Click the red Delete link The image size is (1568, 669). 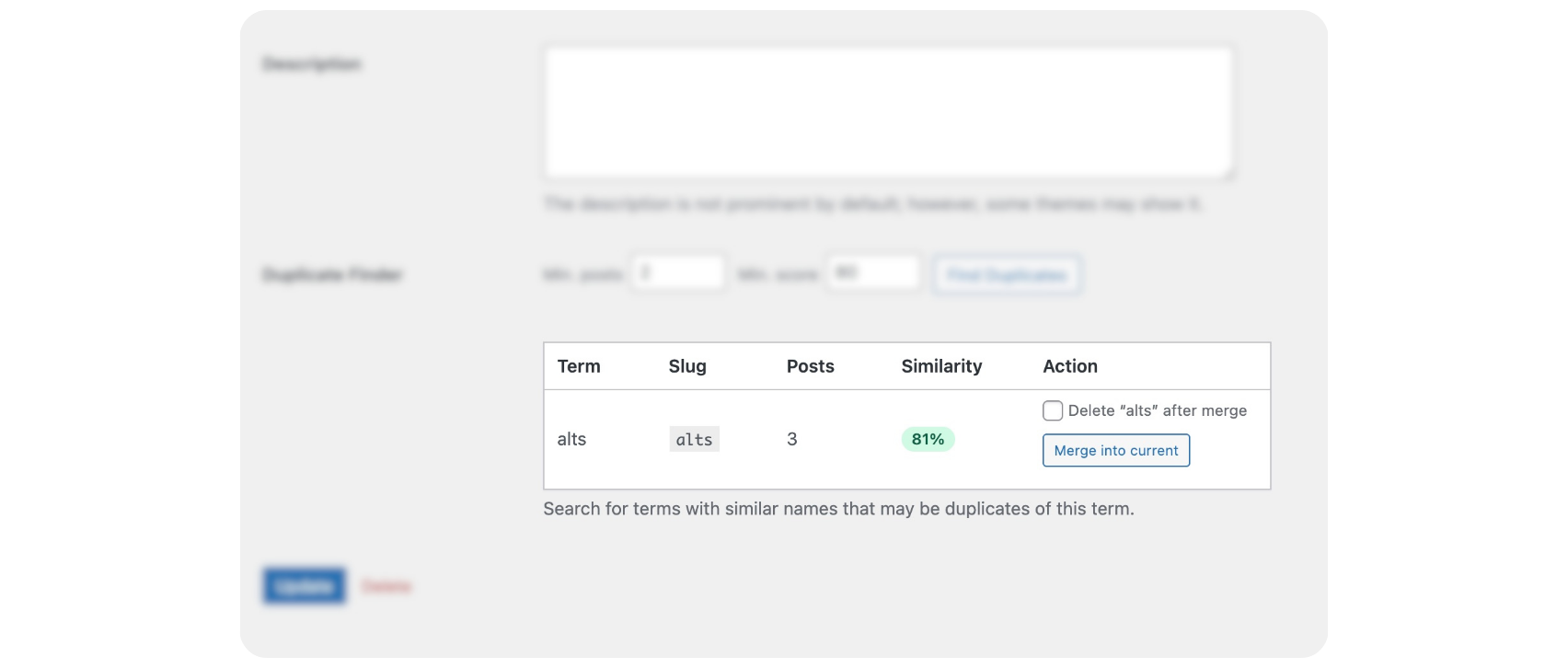coord(386,586)
